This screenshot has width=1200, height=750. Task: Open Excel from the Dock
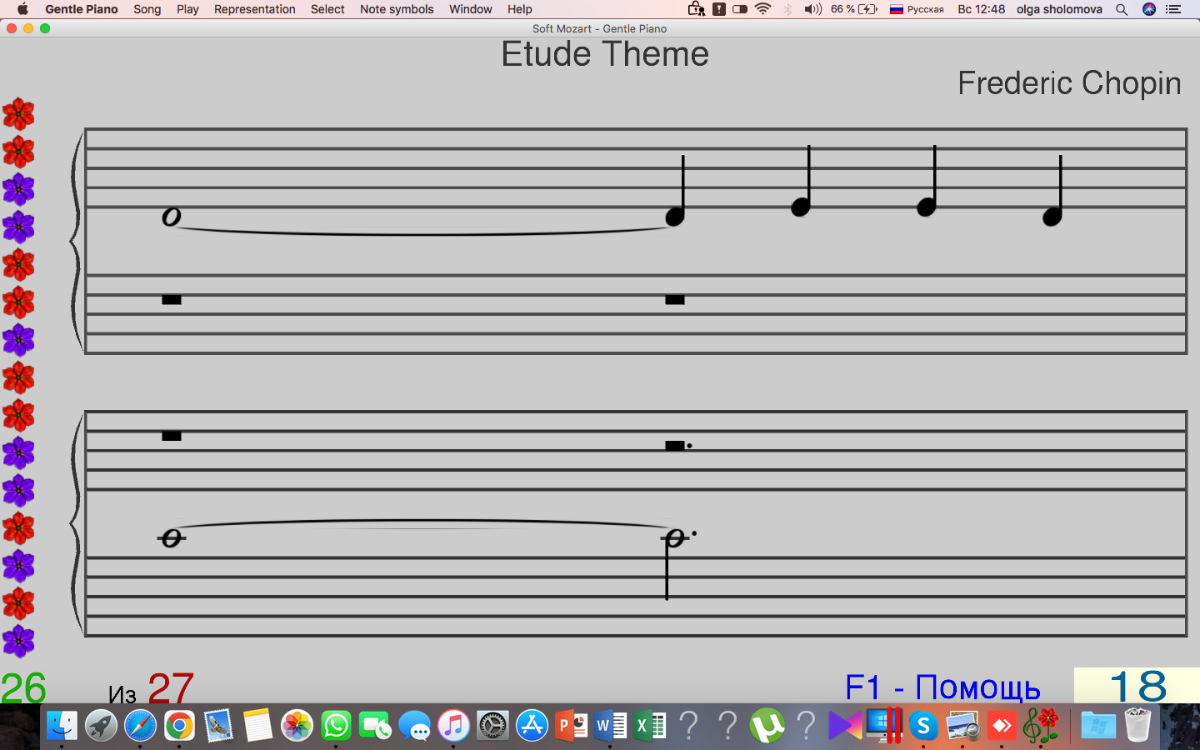coord(649,725)
